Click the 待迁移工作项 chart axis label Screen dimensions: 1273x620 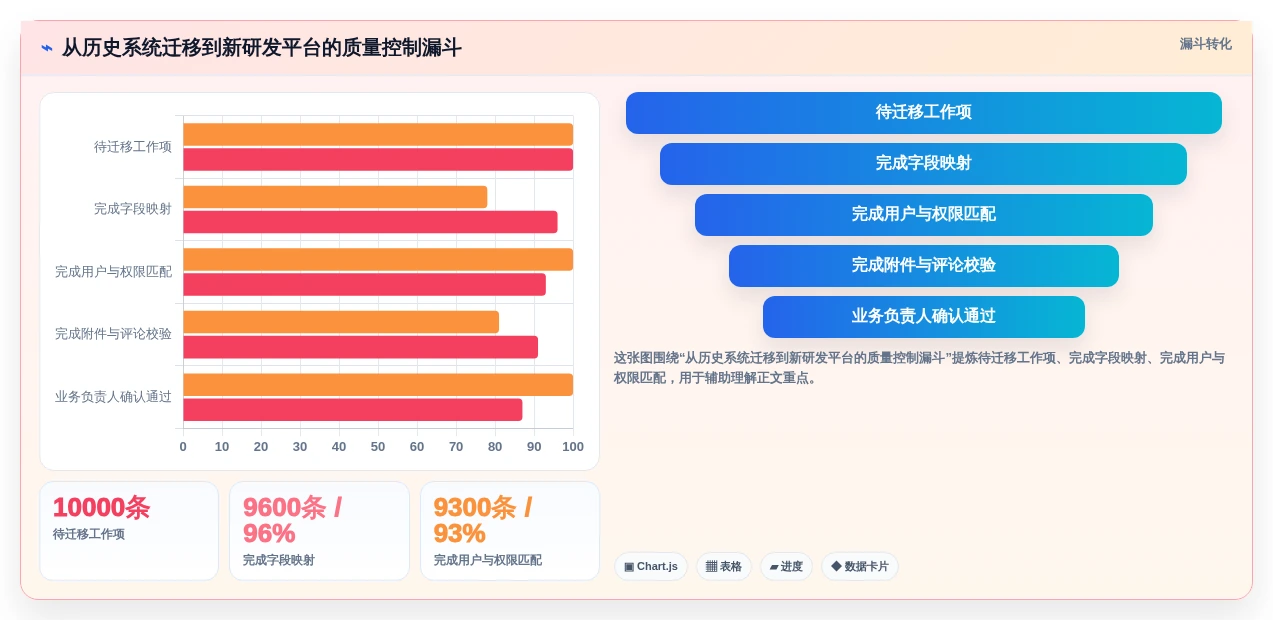[x=133, y=147]
